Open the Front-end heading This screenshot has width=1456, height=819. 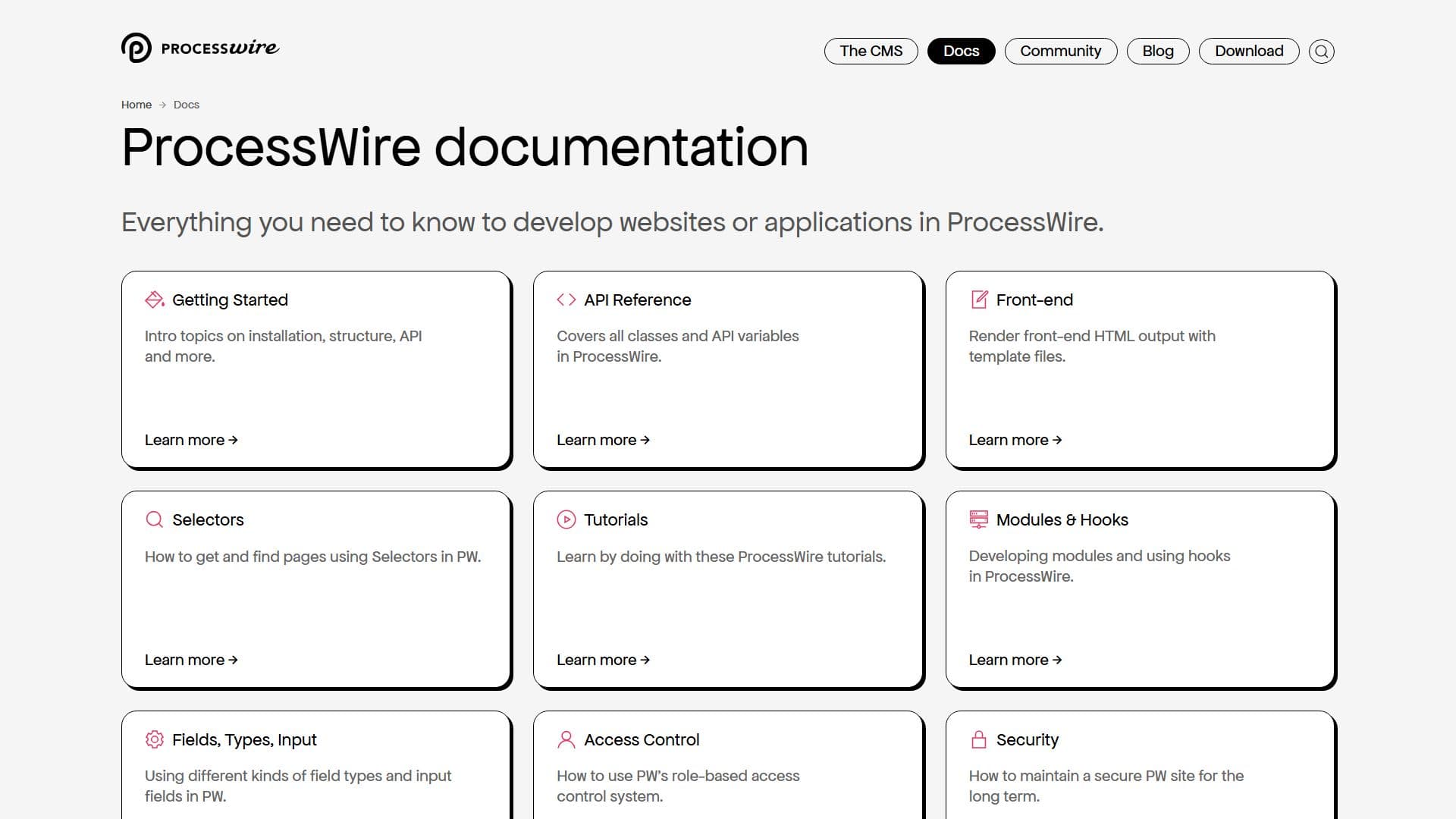[1034, 300]
